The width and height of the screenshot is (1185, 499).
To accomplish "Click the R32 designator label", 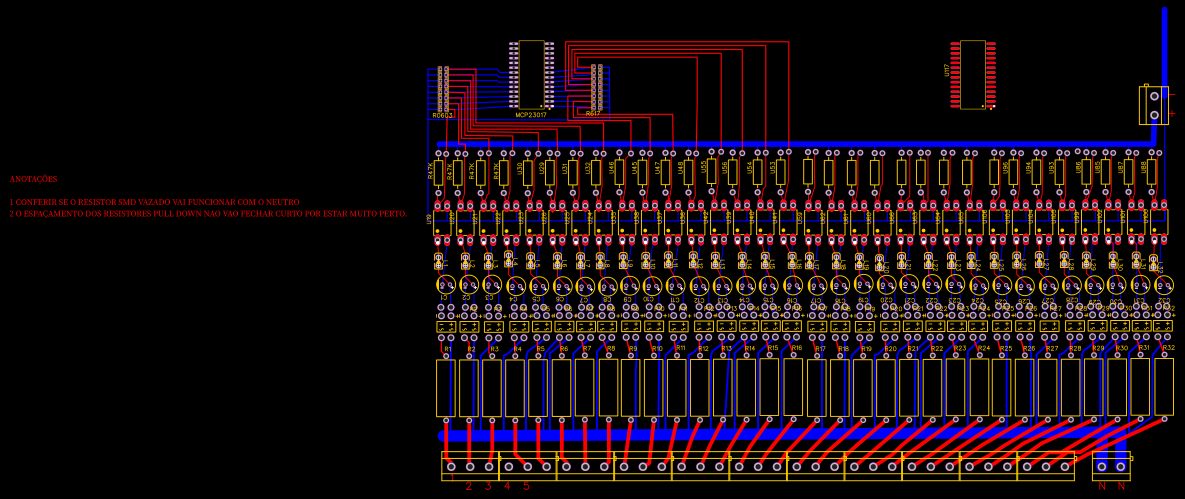I will tap(1168, 348).
